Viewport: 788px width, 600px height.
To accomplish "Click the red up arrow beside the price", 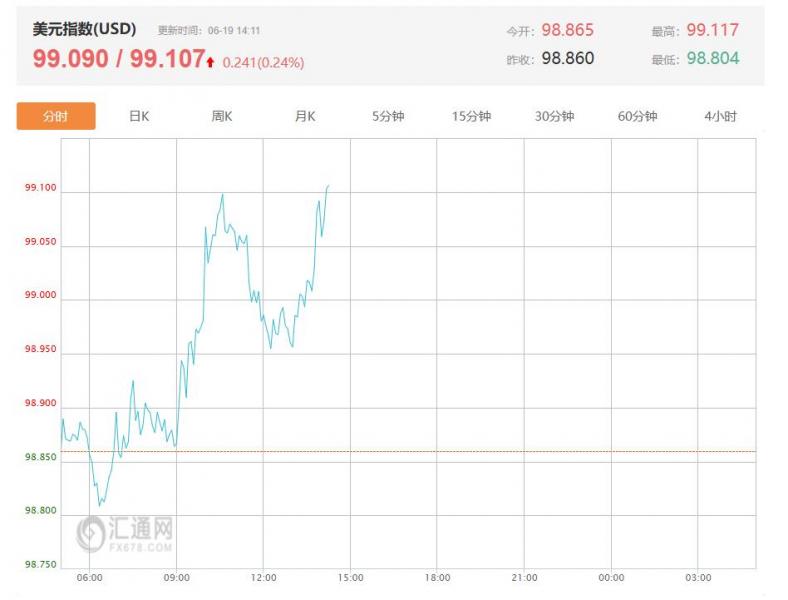I will 211,62.
